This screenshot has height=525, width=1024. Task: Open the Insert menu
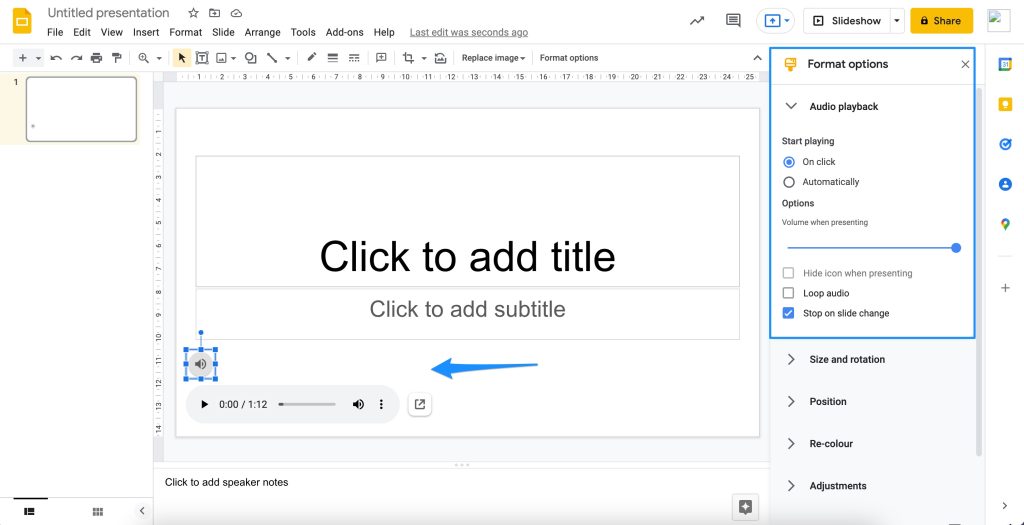point(146,32)
